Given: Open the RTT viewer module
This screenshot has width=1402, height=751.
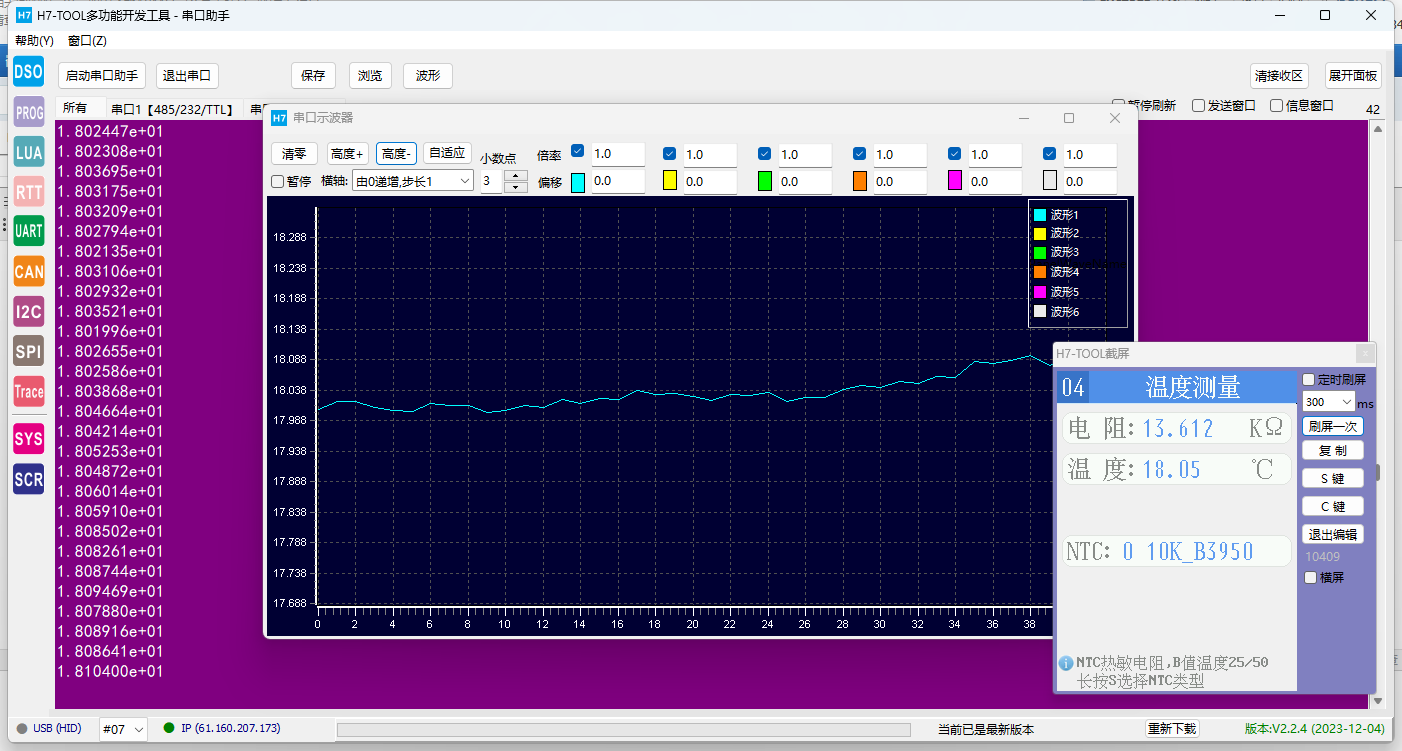Looking at the screenshot, I should [28, 192].
